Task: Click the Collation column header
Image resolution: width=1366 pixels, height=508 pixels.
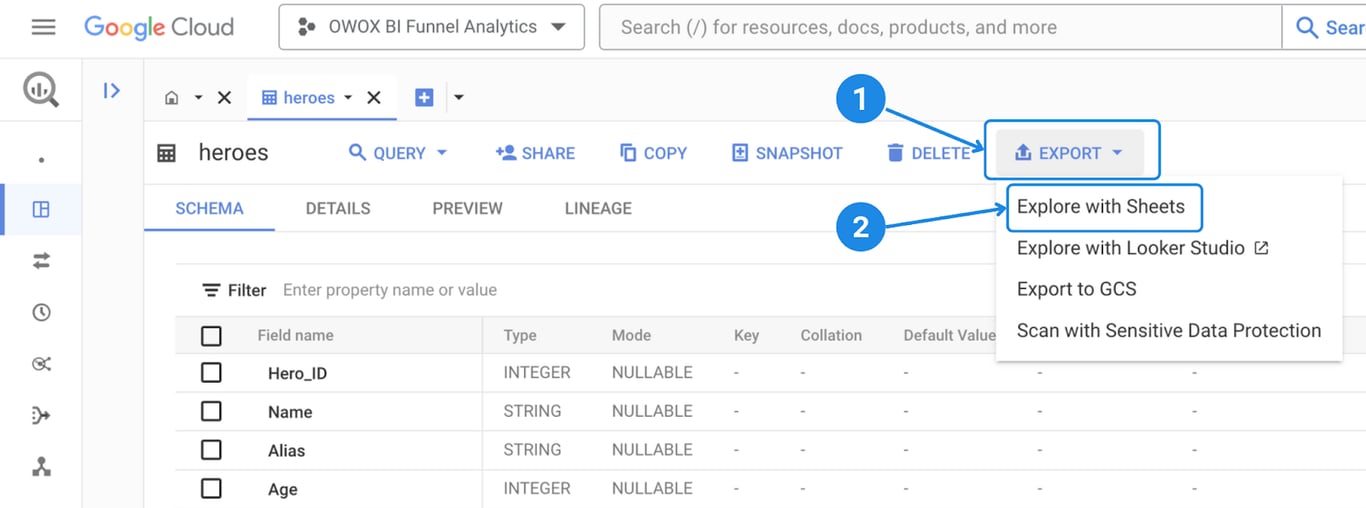Action: (x=831, y=336)
